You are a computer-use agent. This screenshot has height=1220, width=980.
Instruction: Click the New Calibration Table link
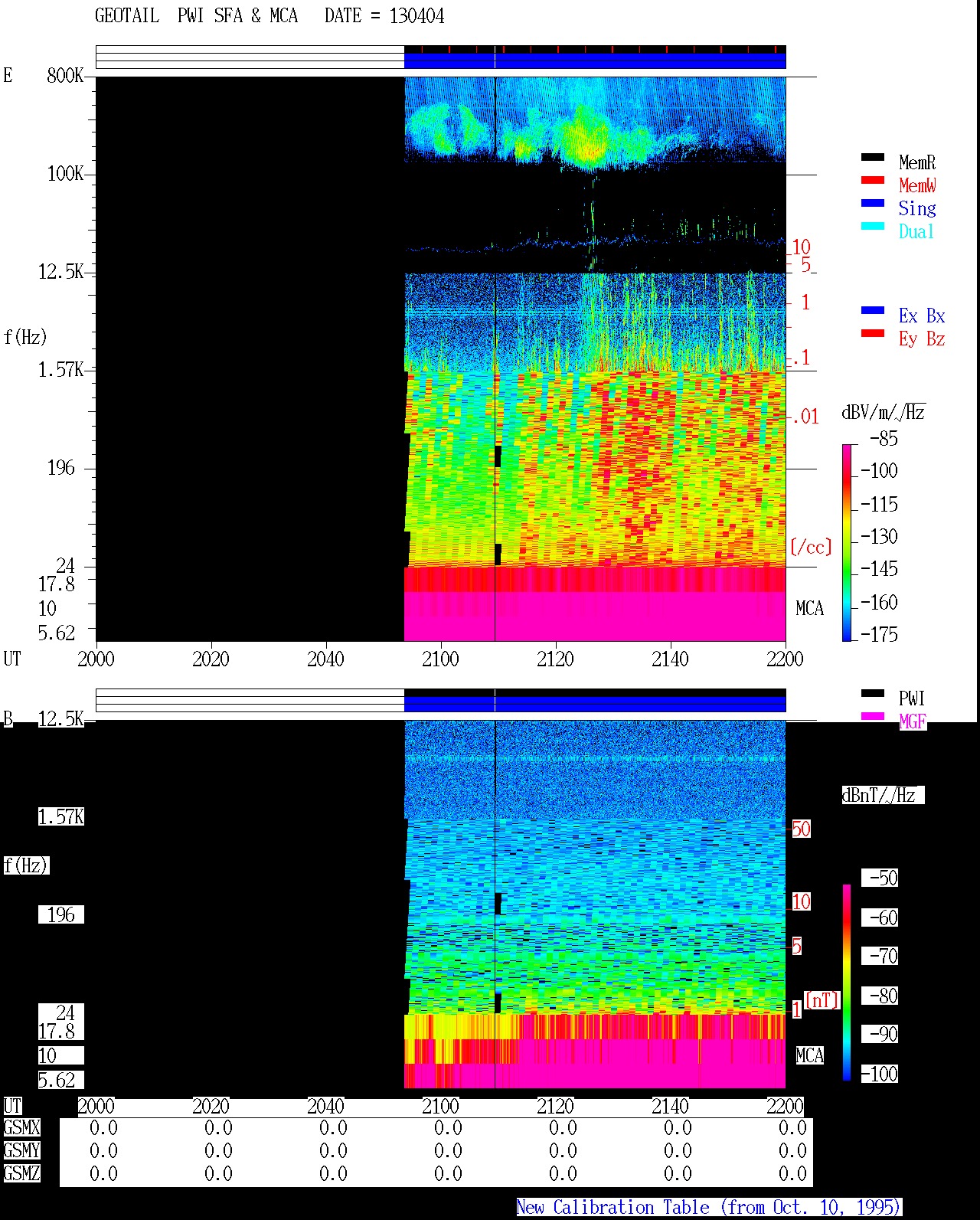coord(708,1207)
